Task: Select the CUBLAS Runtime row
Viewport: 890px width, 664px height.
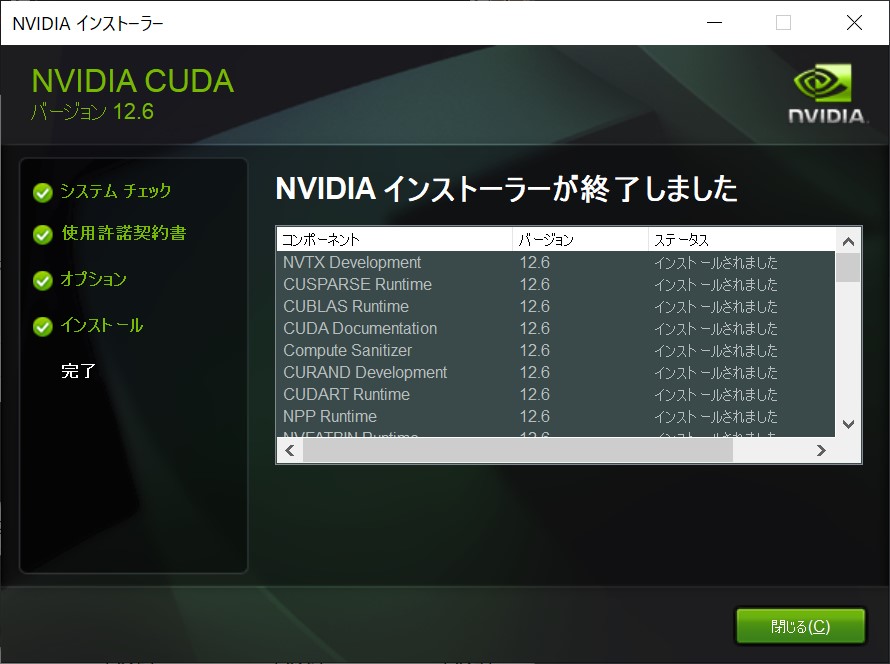Action: pos(556,306)
